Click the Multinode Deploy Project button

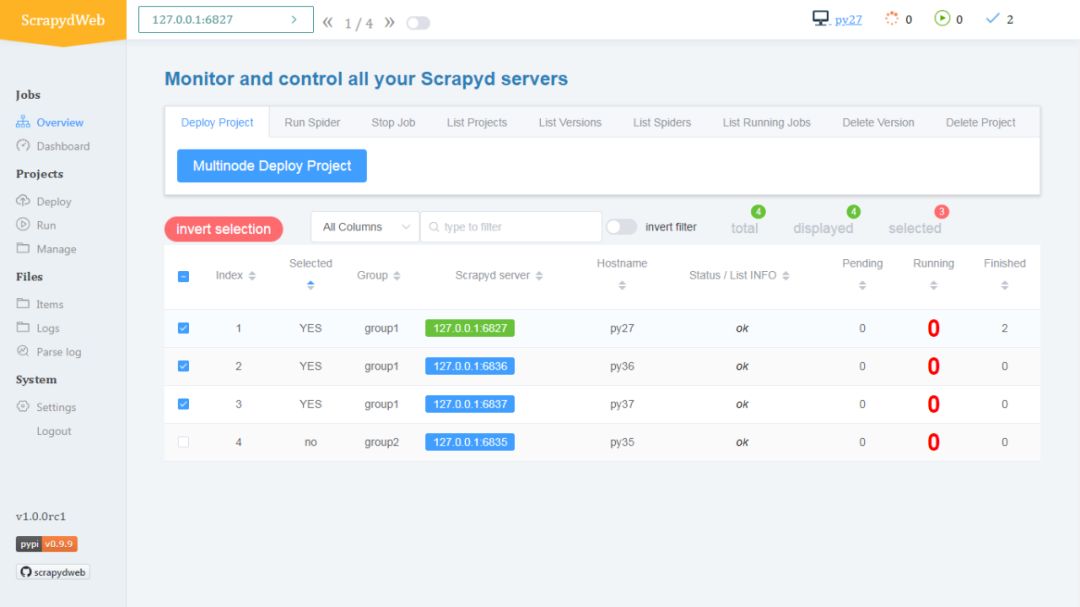click(271, 165)
